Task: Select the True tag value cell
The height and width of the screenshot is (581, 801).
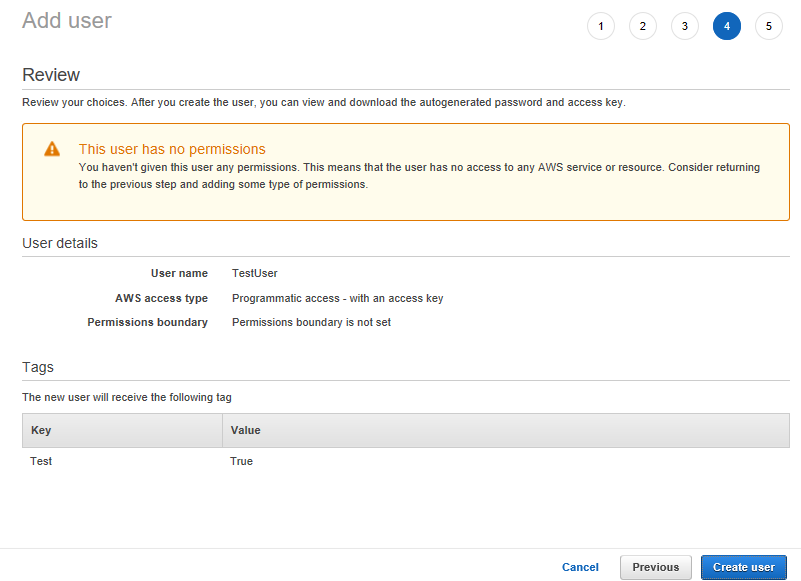Action: coord(241,461)
